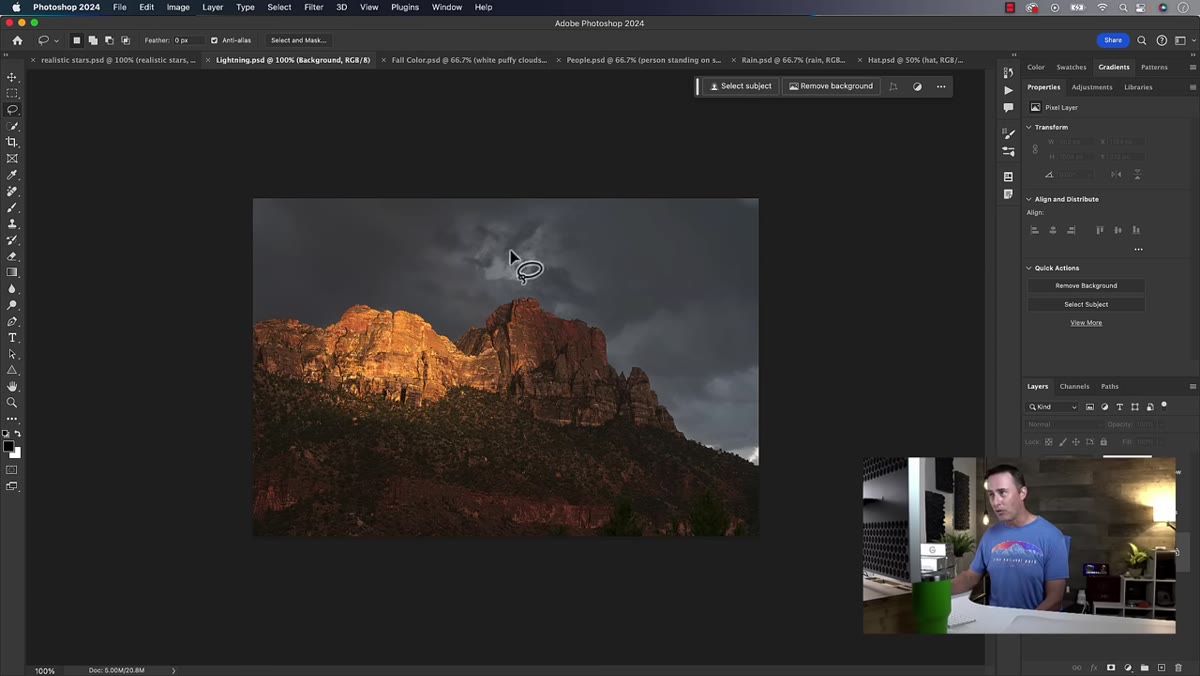The height and width of the screenshot is (676, 1200).
Task: Switch to the Fall Color.psd document tab
Action: click(x=469, y=60)
